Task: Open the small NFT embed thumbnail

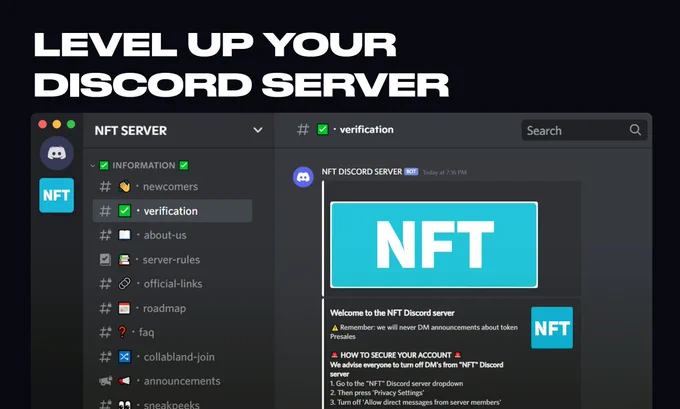Action: [x=552, y=328]
